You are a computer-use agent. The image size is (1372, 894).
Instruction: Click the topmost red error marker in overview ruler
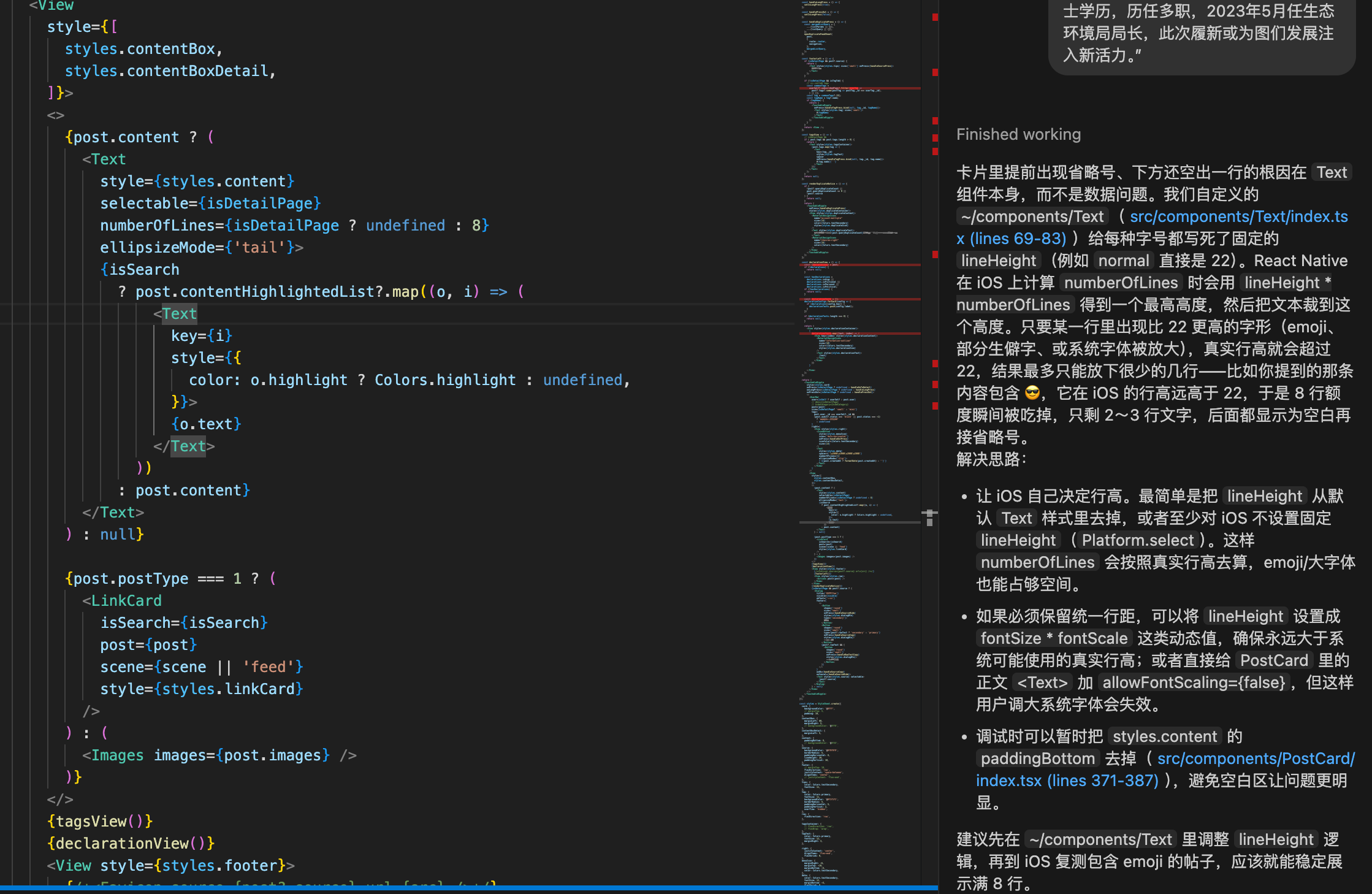pyautogui.click(x=935, y=17)
